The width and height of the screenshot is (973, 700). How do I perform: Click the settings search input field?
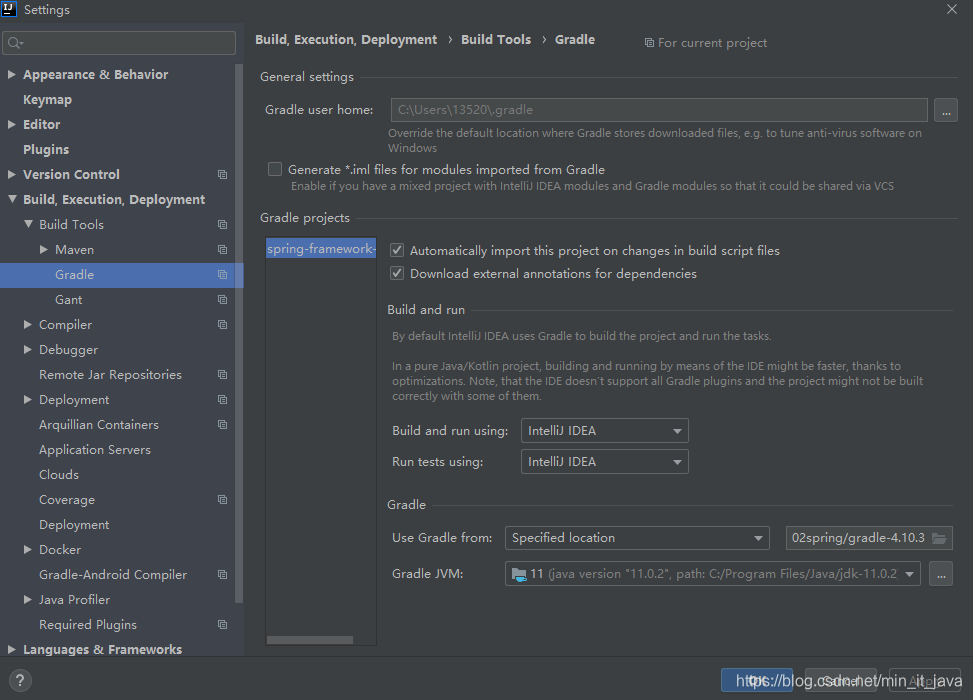coord(119,43)
